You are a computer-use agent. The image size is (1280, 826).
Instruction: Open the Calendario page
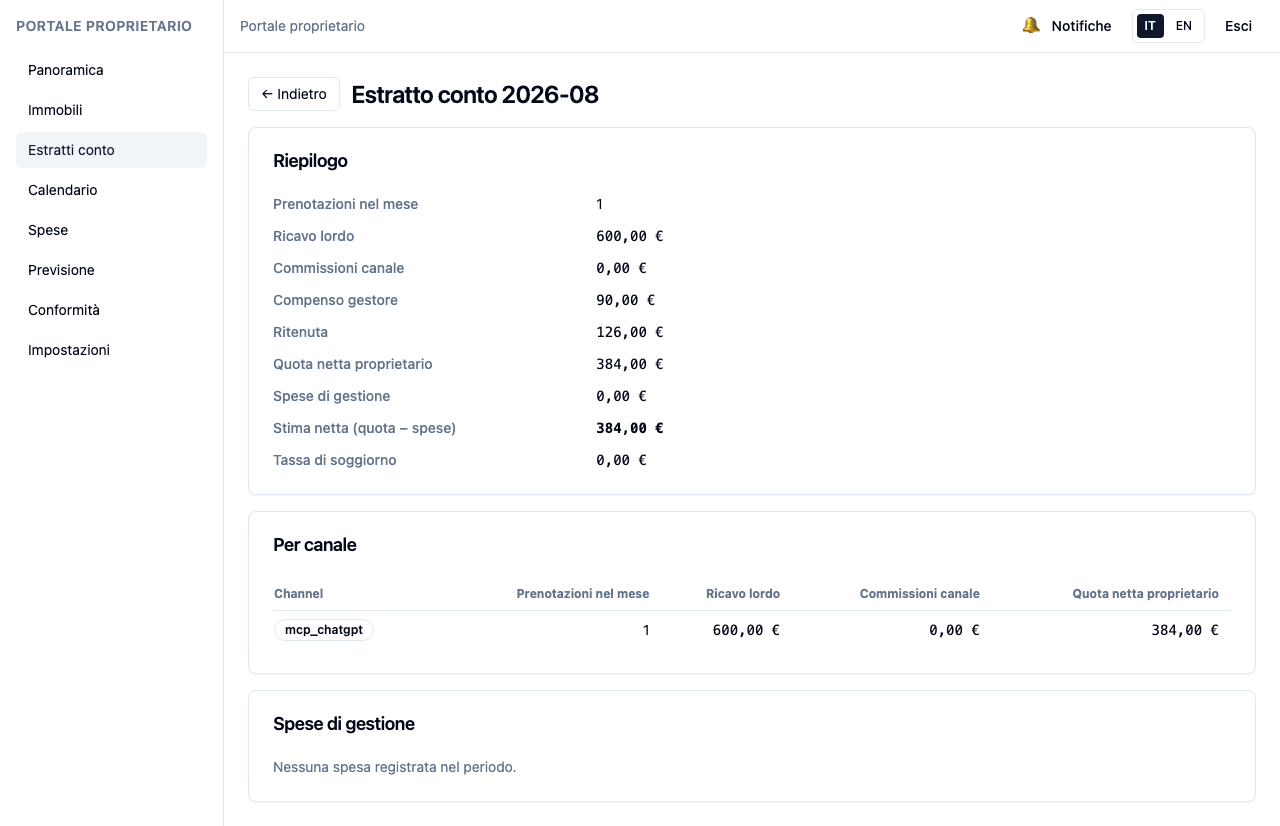111,190
